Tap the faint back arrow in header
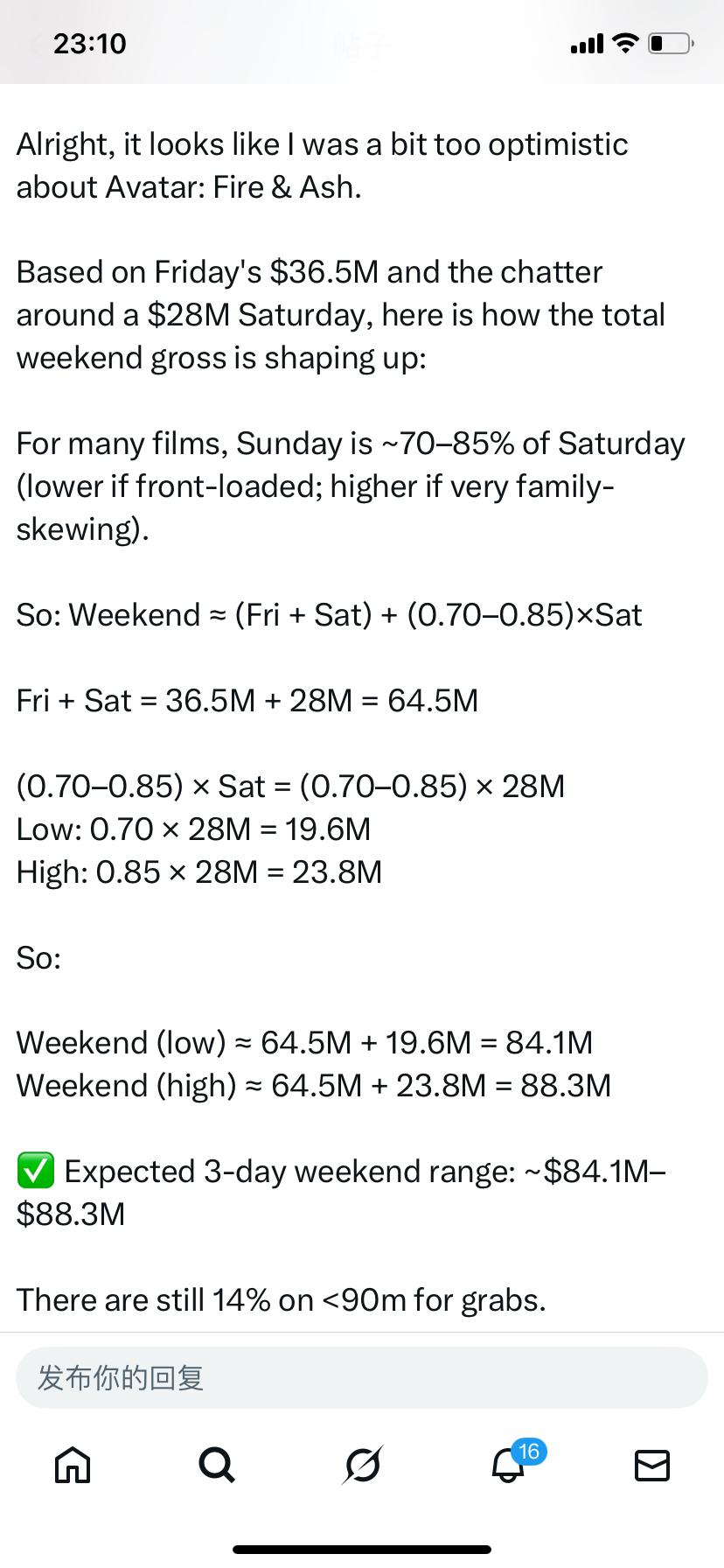The image size is (724, 1568). click(x=36, y=44)
